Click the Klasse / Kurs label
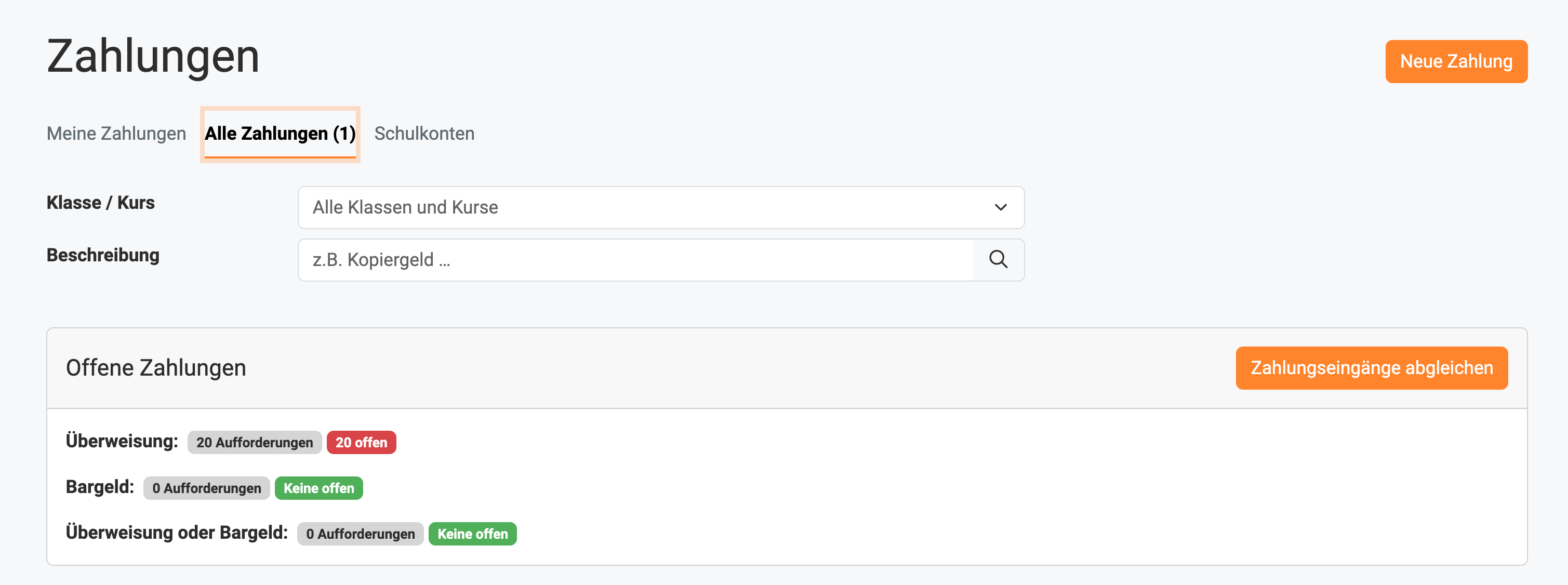Viewport: 1568px width, 585px height. coord(100,203)
